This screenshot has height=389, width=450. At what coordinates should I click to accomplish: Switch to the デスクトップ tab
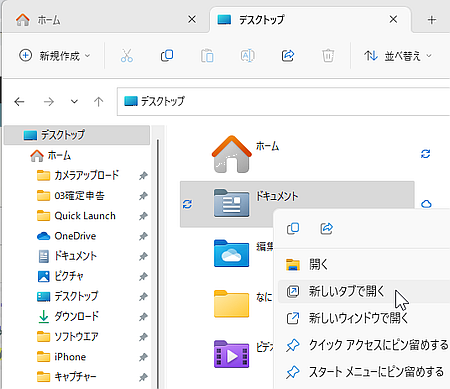click(310, 20)
